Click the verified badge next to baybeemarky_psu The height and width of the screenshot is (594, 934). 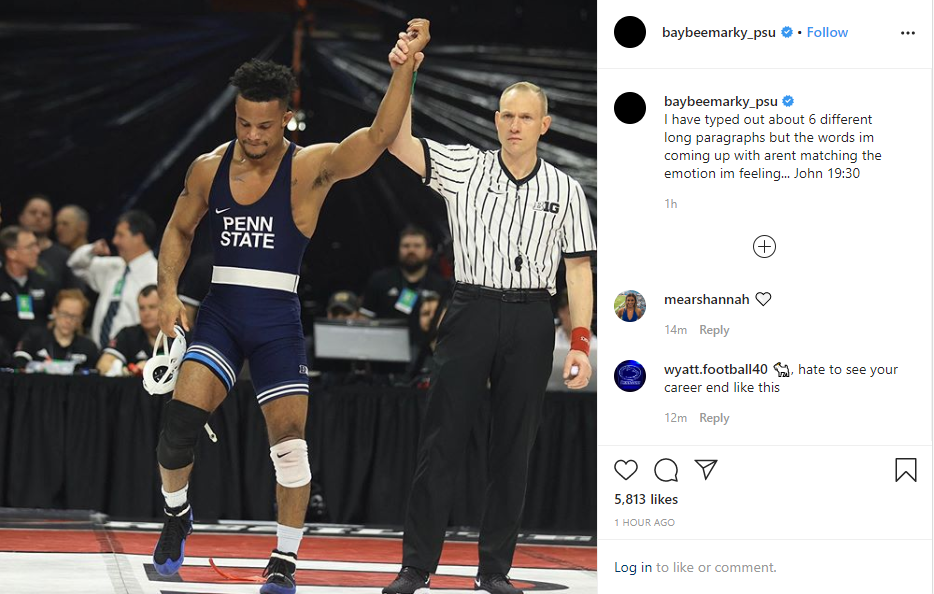pos(786,31)
